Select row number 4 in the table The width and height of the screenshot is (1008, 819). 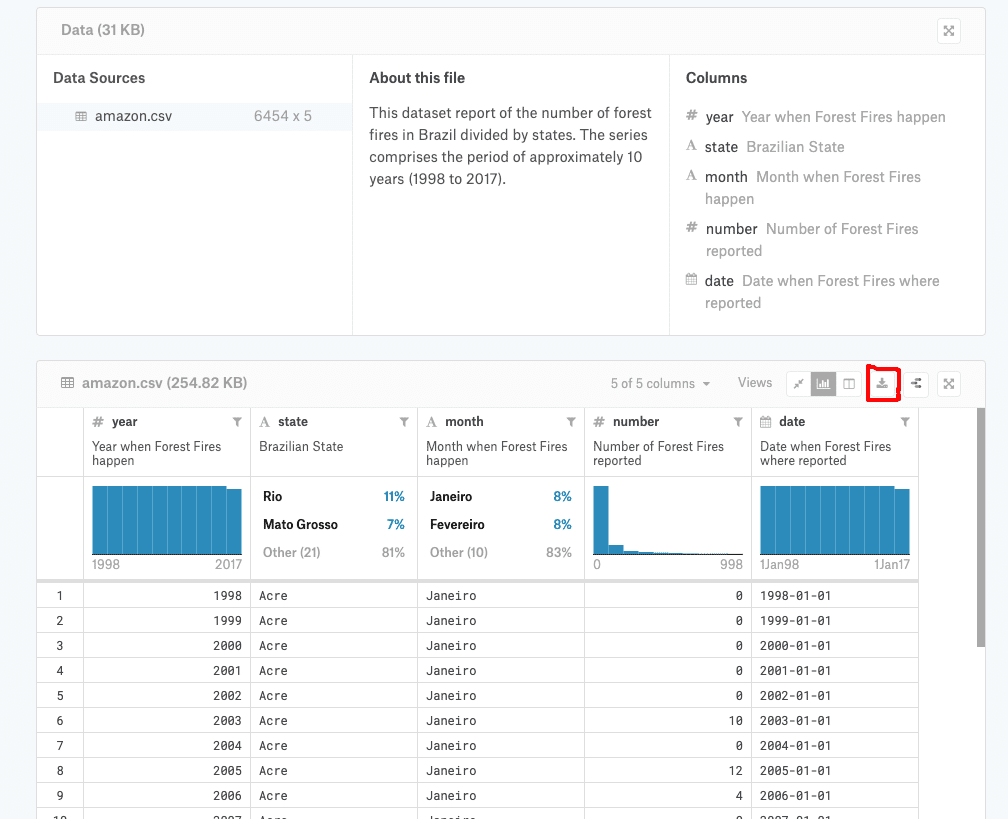point(60,670)
